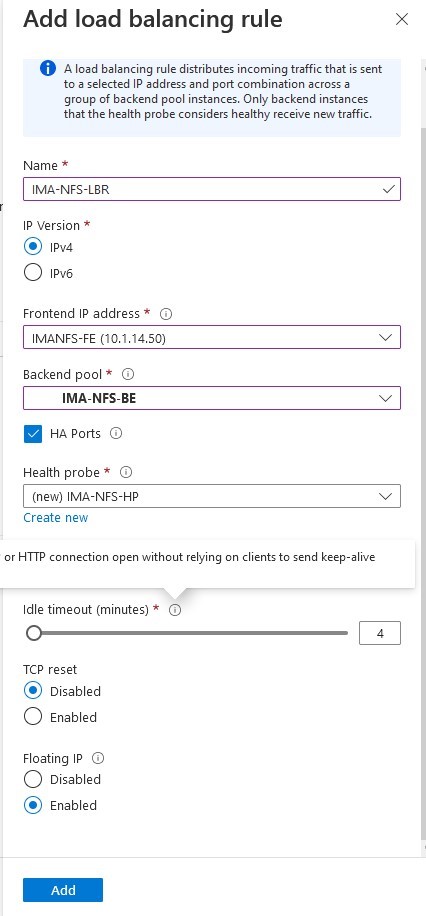
Task: Select the IPv6 radio button
Action: click(x=33, y=272)
